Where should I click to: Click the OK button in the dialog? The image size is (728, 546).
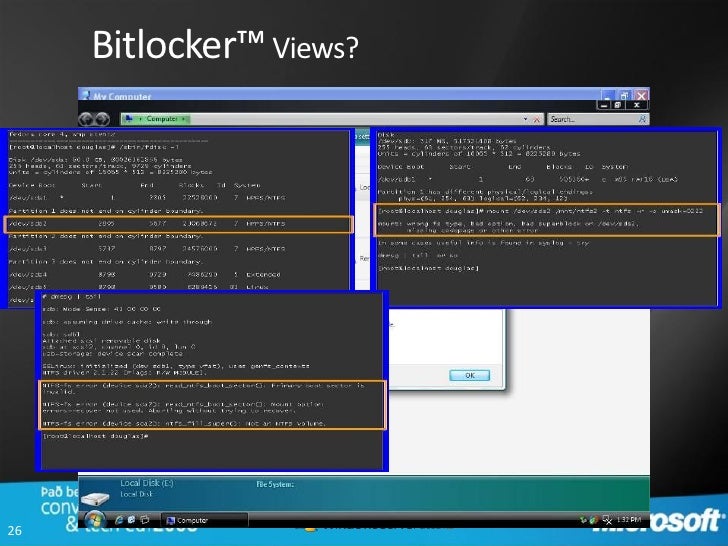click(x=469, y=375)
